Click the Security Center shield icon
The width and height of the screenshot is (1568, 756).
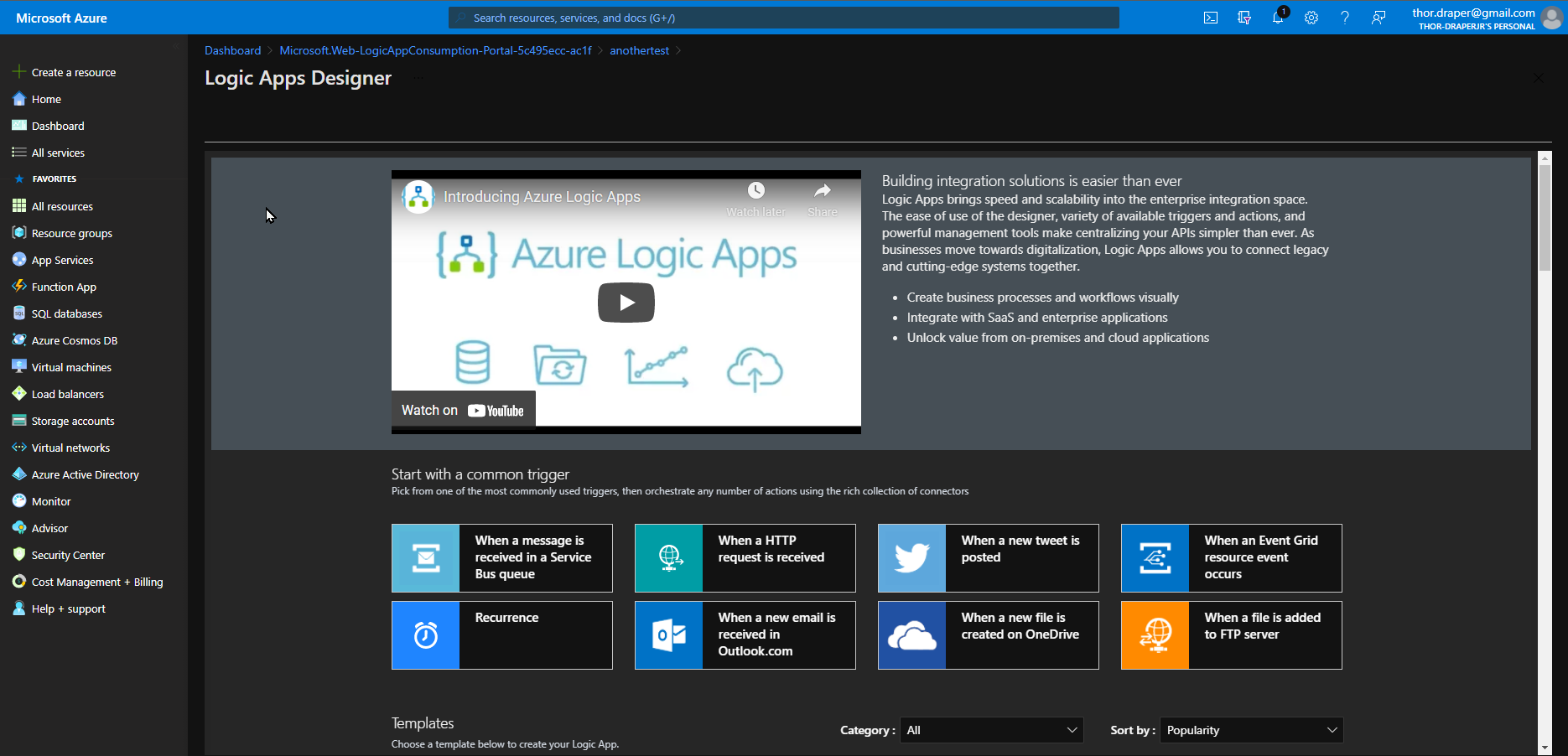(x=19, y=555)
